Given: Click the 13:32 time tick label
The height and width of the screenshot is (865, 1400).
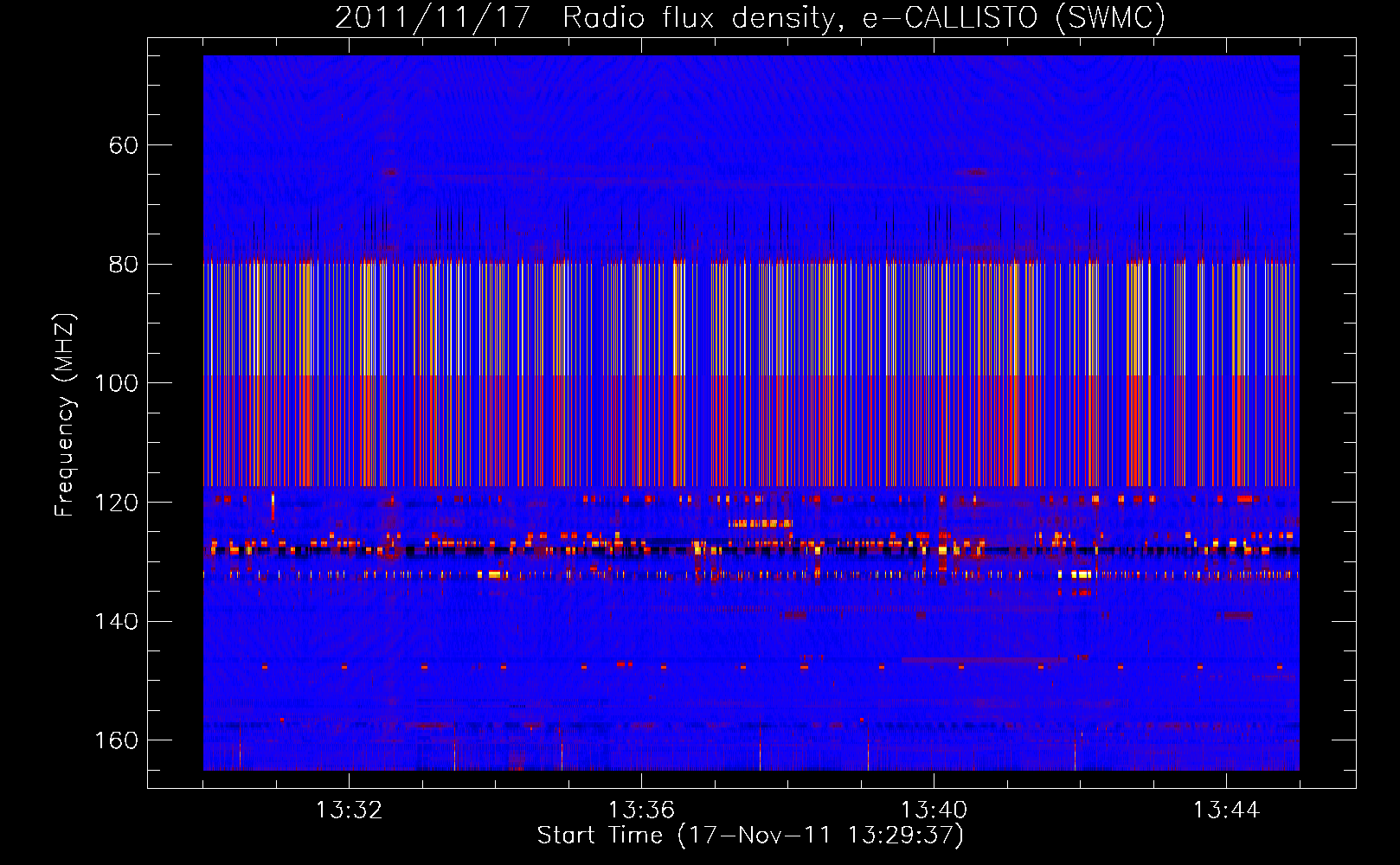Looking at the screenshot, I should pyautogui.click(x=349, y=811).
